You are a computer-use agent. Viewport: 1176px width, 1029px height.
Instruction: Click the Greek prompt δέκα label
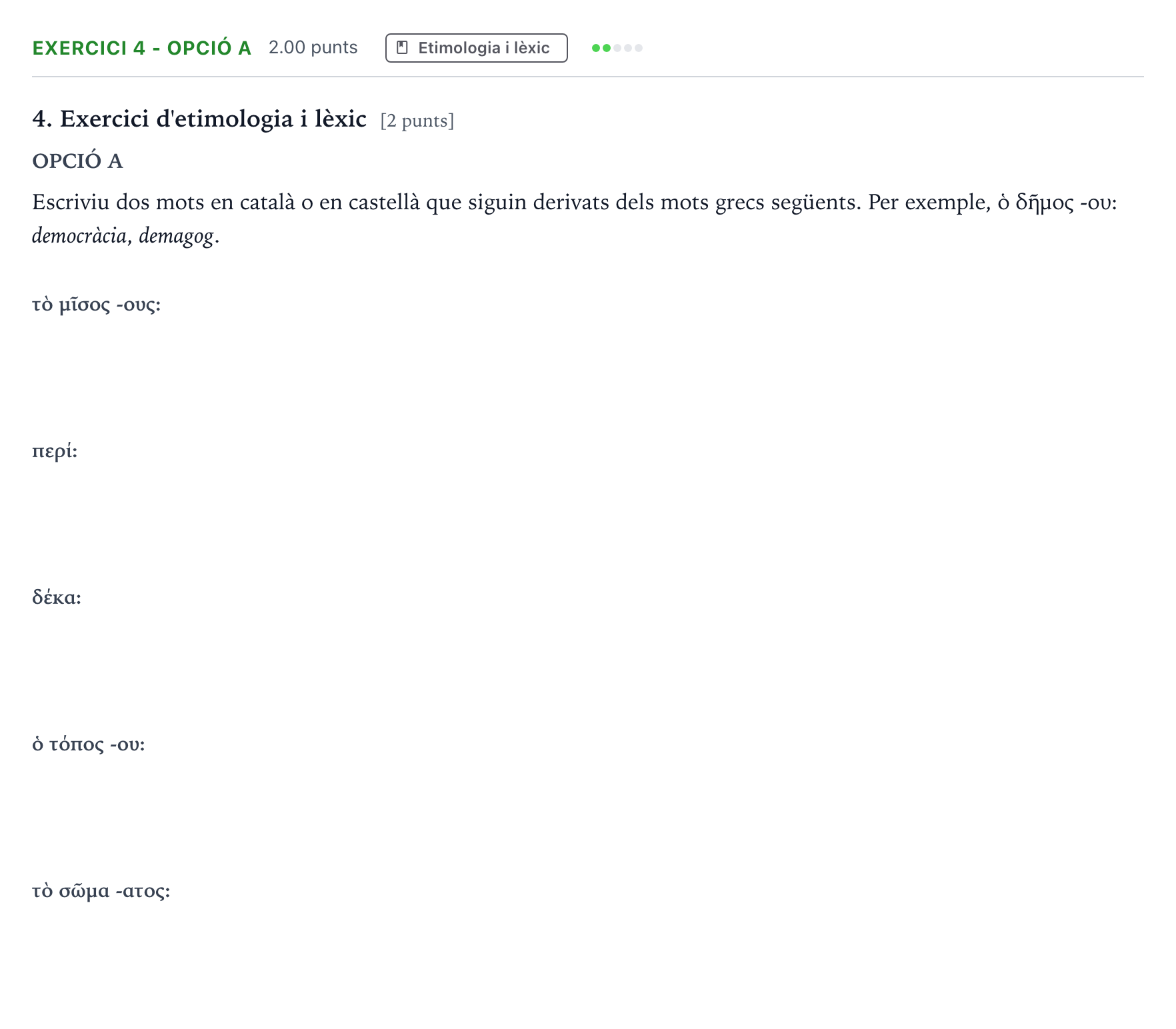57,597
